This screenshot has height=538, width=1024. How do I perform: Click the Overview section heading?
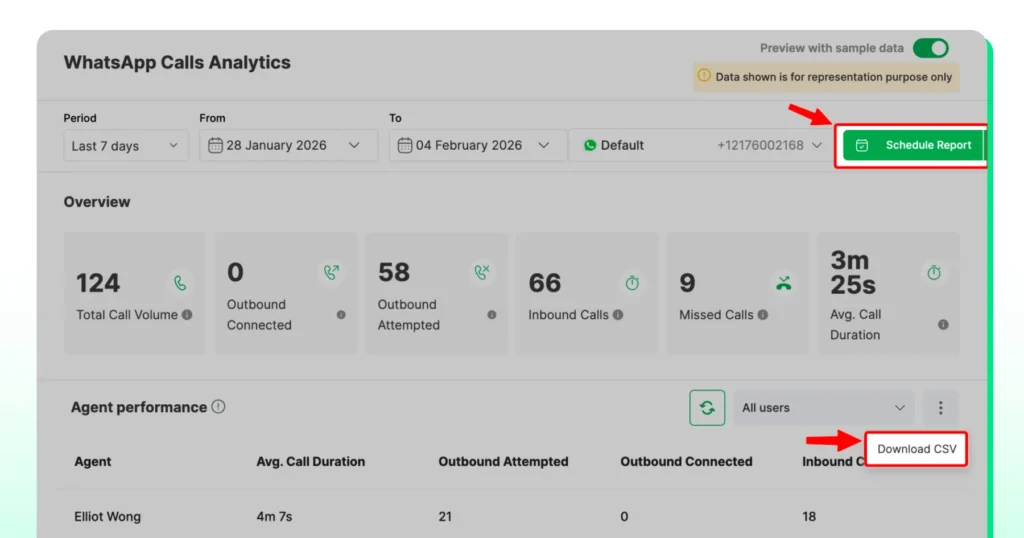point(97,202)
